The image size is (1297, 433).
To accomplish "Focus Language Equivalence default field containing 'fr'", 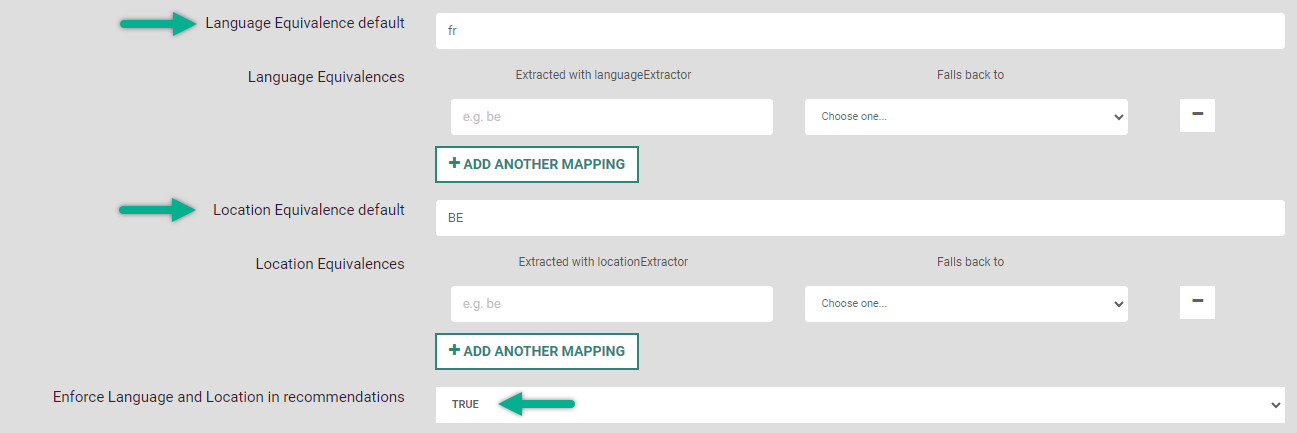I will point(859,31).
